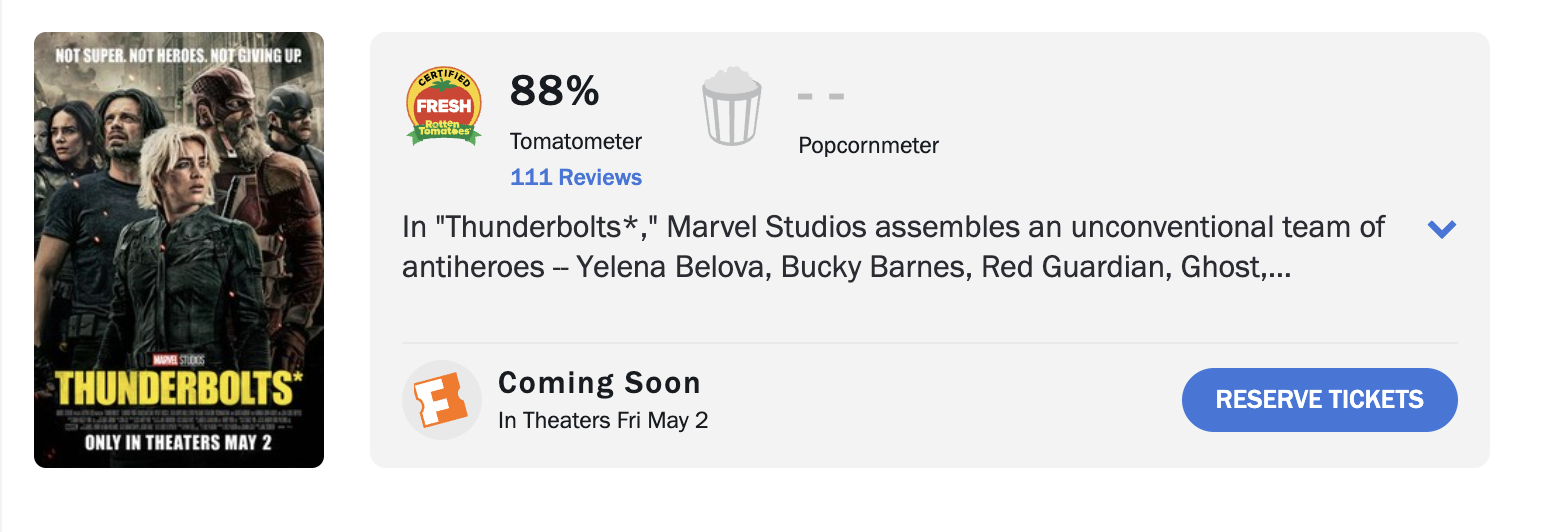Click the blank Popcornmeter score dashes
This screenshot has height=532, width=1568.
click(x=821, y=97)
